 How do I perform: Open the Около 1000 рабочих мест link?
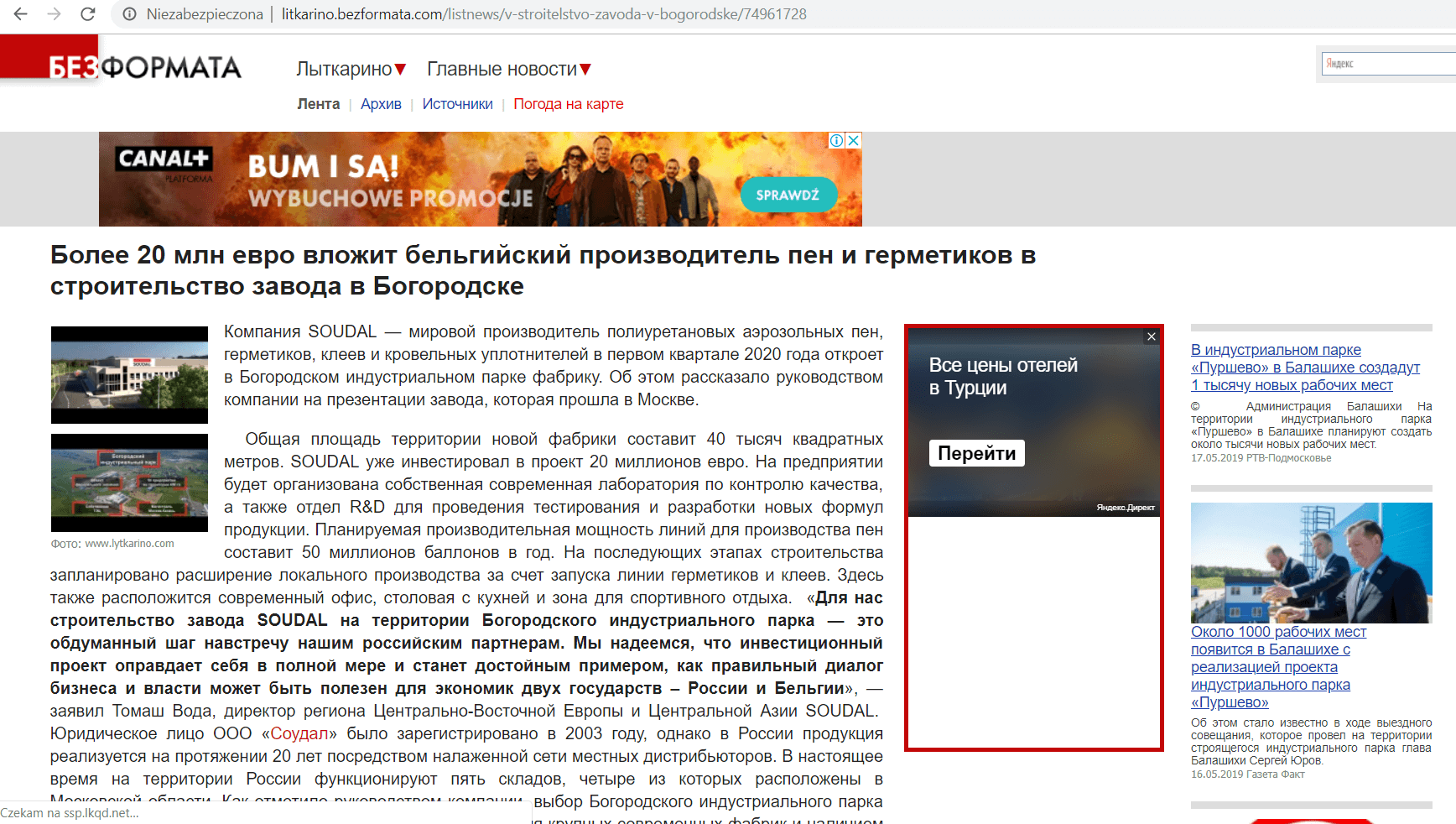[1278, 667]
